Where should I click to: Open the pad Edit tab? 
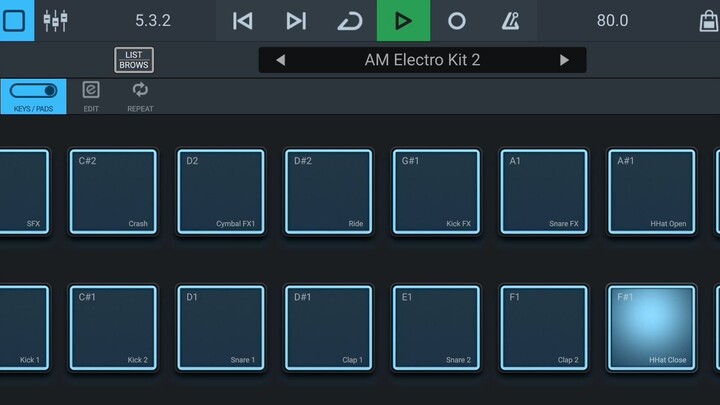pos(91,96)
